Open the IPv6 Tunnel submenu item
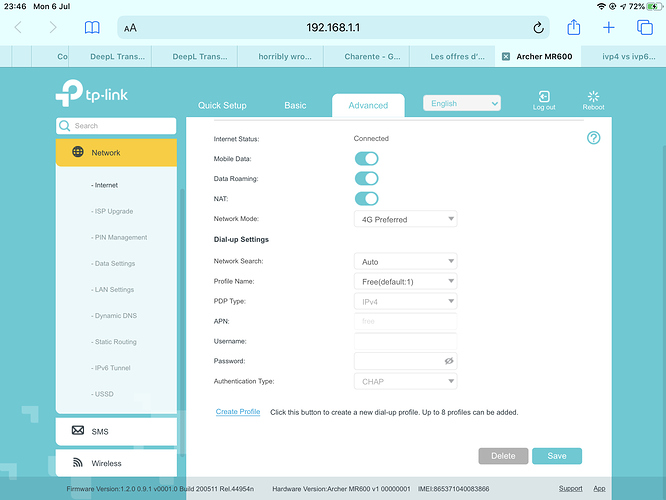 pos(111,368)
